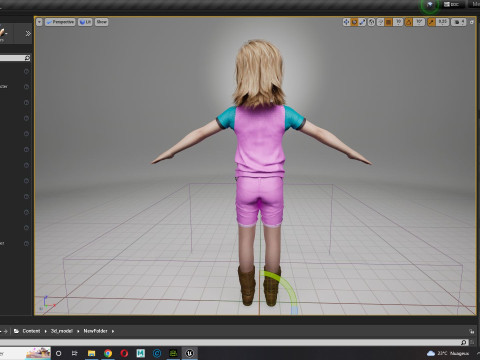Image resolution: width=480 pixels, height=360 pixels.
Task: Open the grid snap size 10 dropdown
Action: click(398, 22)
